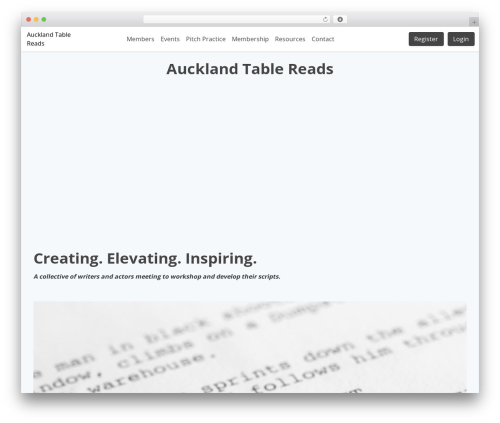Go to Pitch Practice page
This screenshot has height=423, width=500.
click(206, 39)
